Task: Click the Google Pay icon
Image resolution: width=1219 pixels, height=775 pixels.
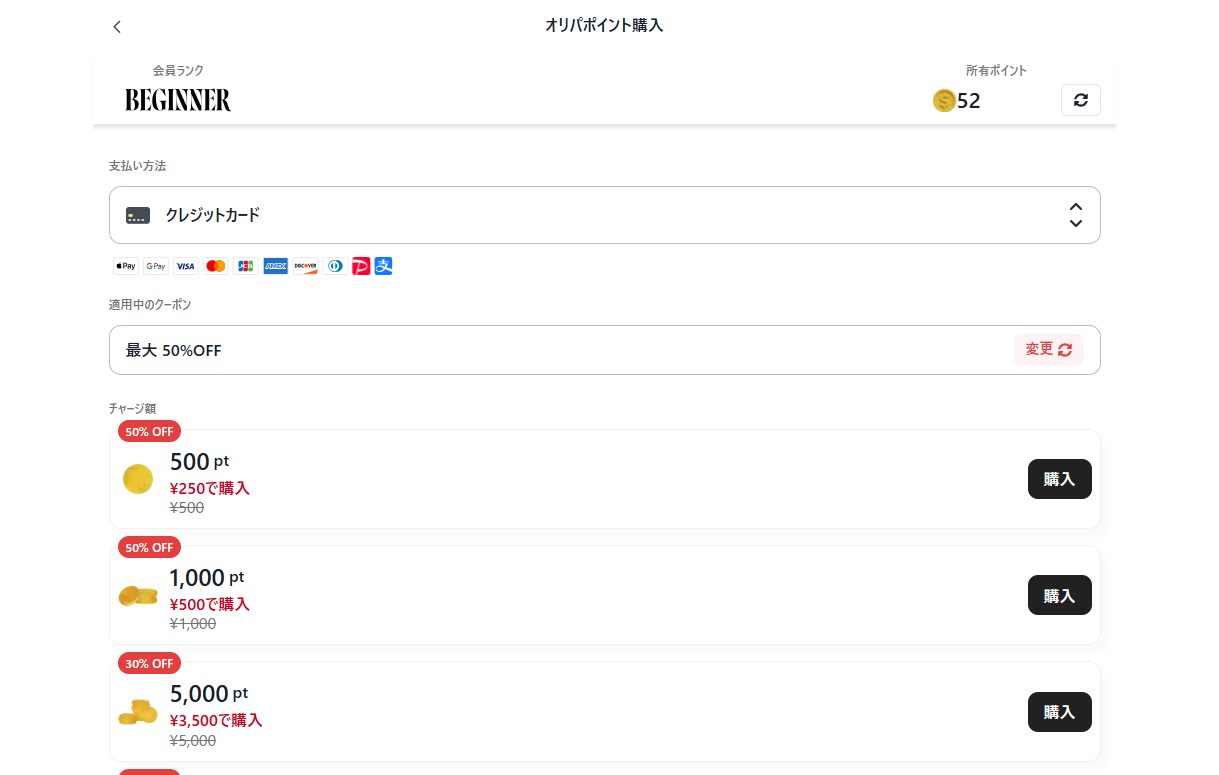Action: (x=155, y=266)
